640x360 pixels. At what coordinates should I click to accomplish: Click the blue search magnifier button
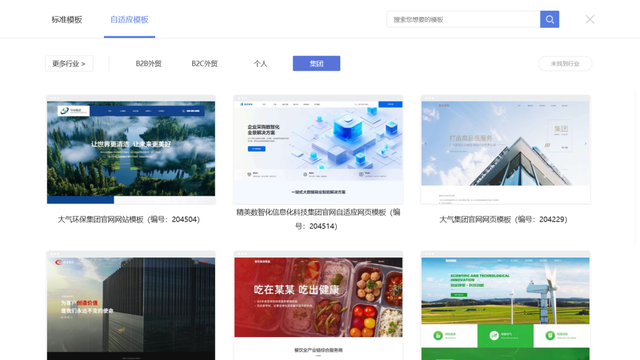(549, 19)
